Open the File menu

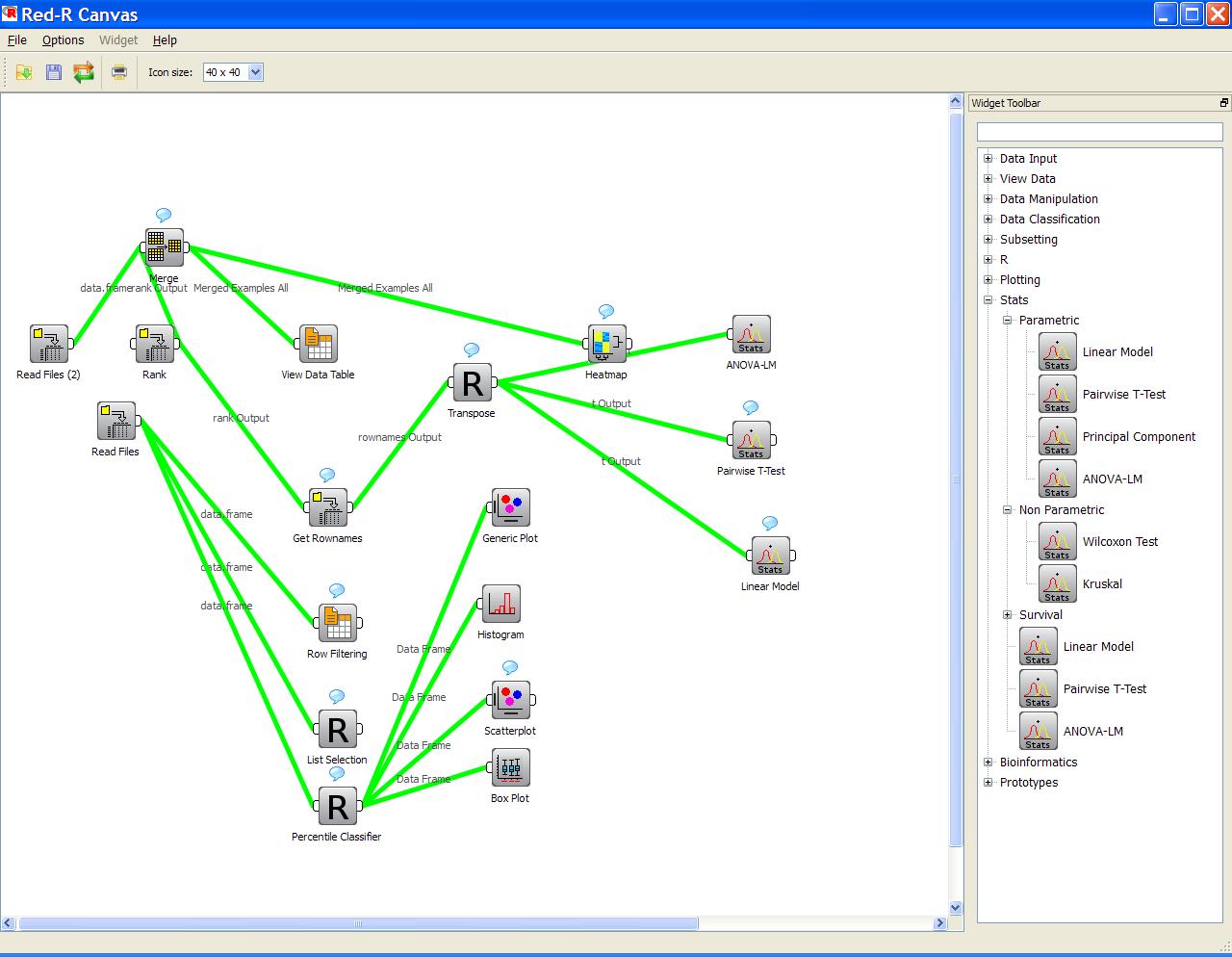[17, 40]
